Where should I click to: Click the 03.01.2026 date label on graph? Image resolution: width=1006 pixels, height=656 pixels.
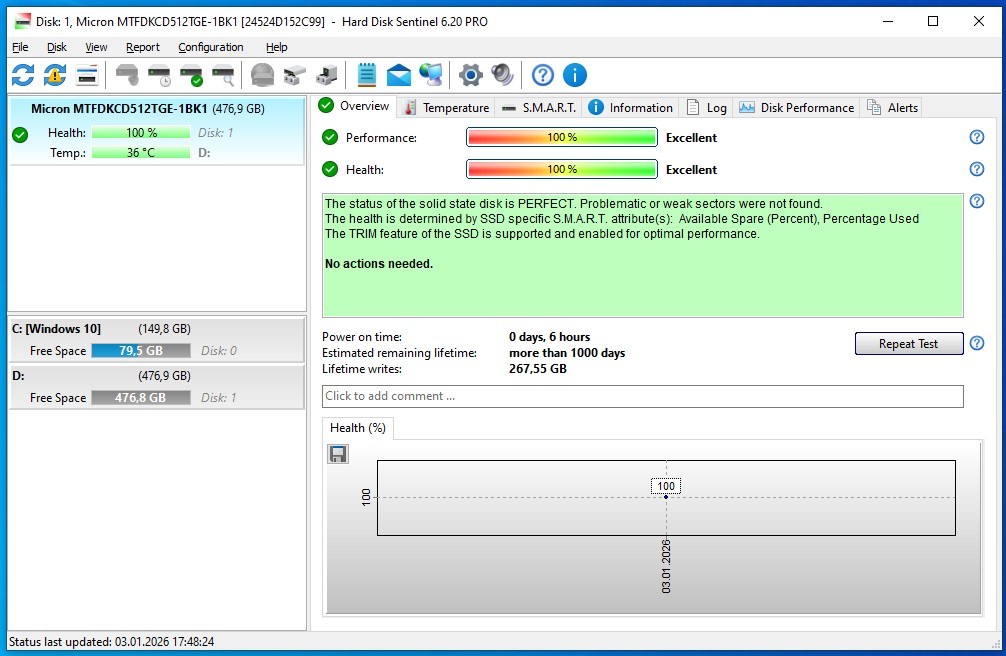[x=666, y=566]
